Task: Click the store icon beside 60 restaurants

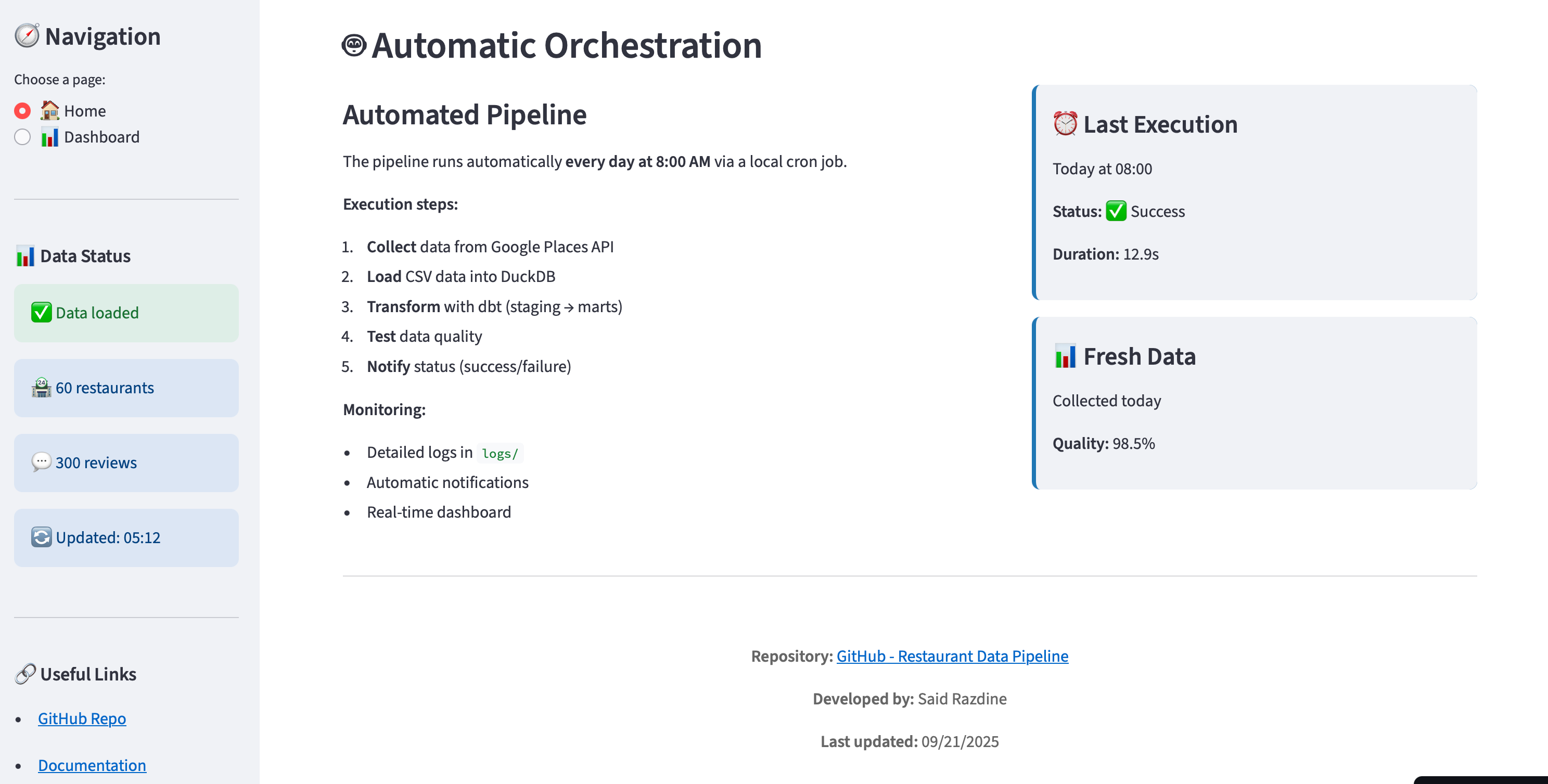Action: click(x=42, y=388)
